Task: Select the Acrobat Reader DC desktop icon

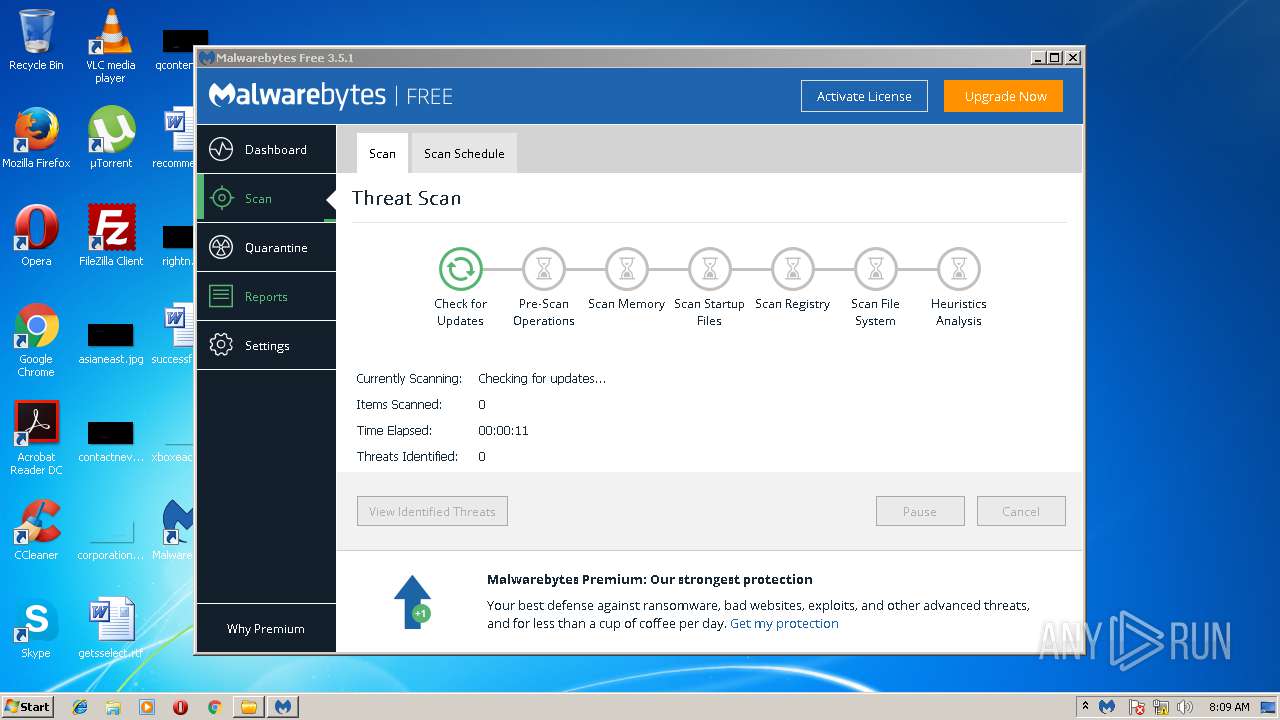Action: pos(36,438)
